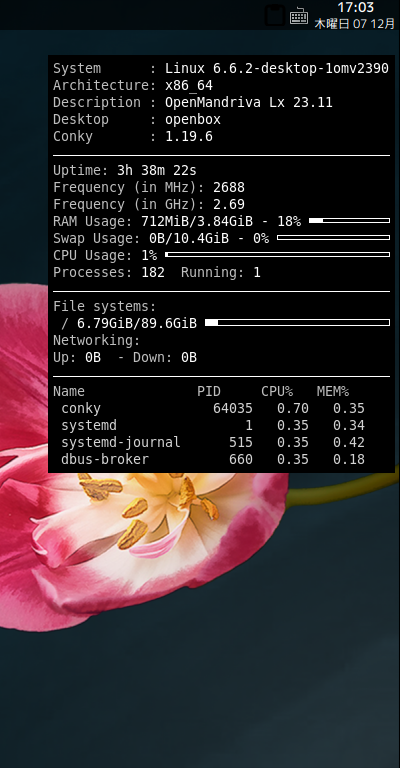Click the PID column header

(209, 391)
